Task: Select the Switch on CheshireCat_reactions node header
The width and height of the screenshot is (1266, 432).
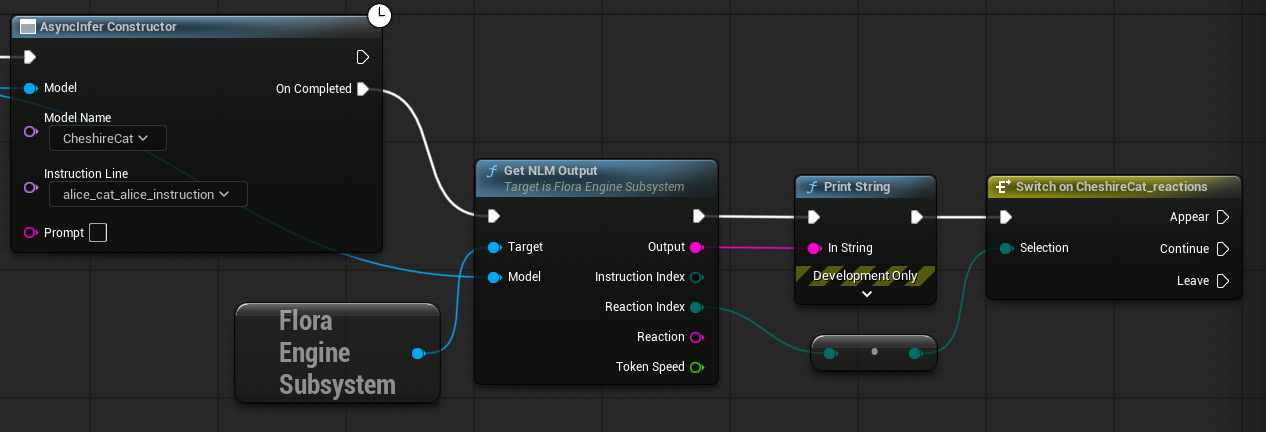Action: [x=1111, y=187]
